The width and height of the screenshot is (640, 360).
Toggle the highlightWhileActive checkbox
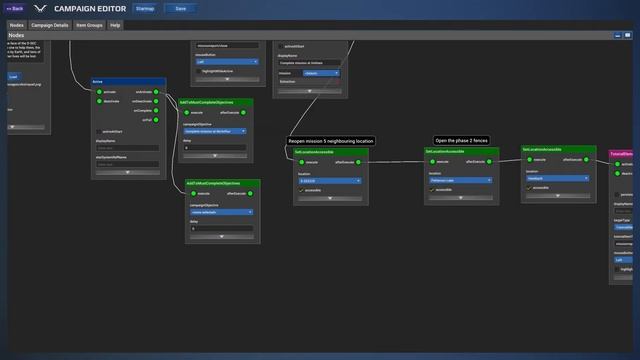point(198,71)
